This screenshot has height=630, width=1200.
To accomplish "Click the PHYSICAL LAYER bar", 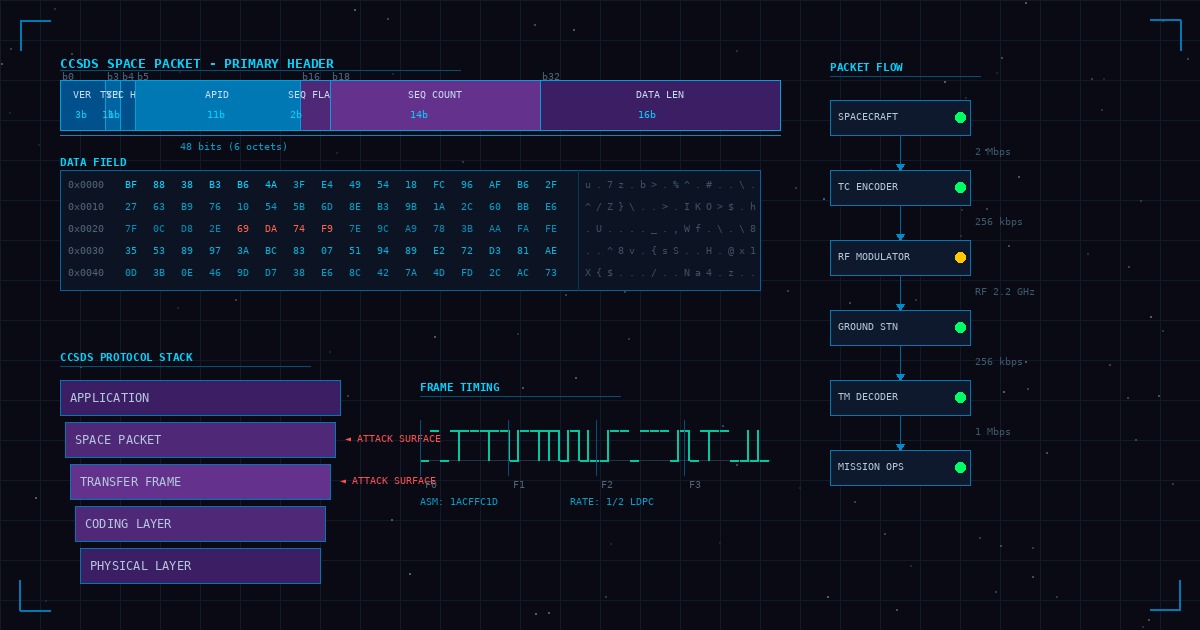I will (x=200, y=566).
